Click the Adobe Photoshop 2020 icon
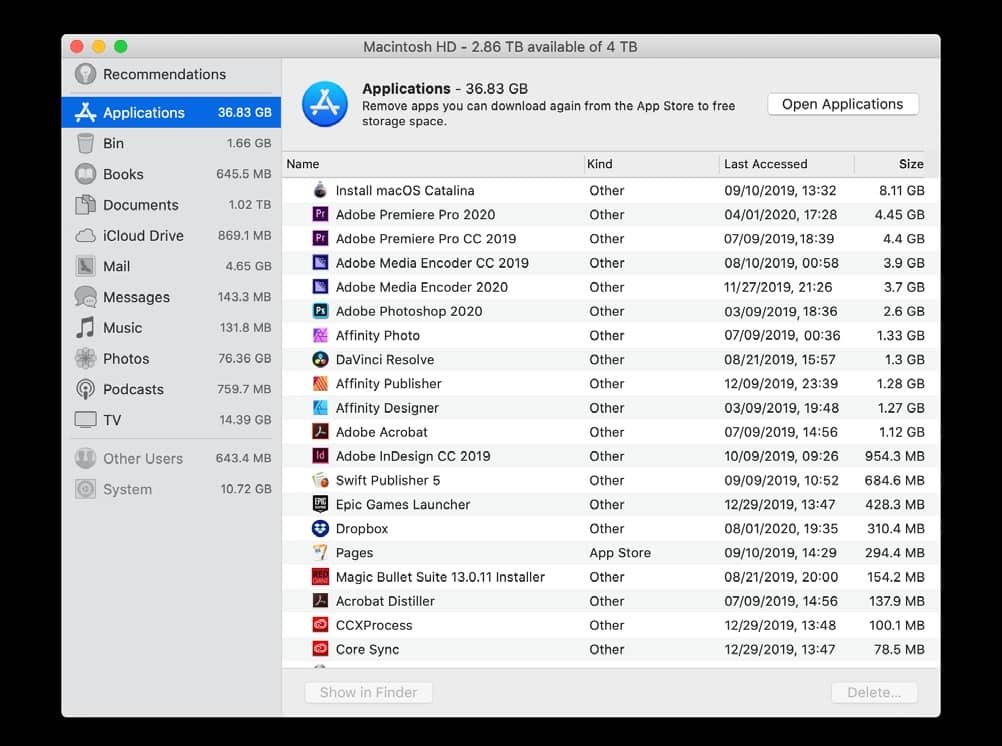The image size is (1002, 746). coord(320,311)
